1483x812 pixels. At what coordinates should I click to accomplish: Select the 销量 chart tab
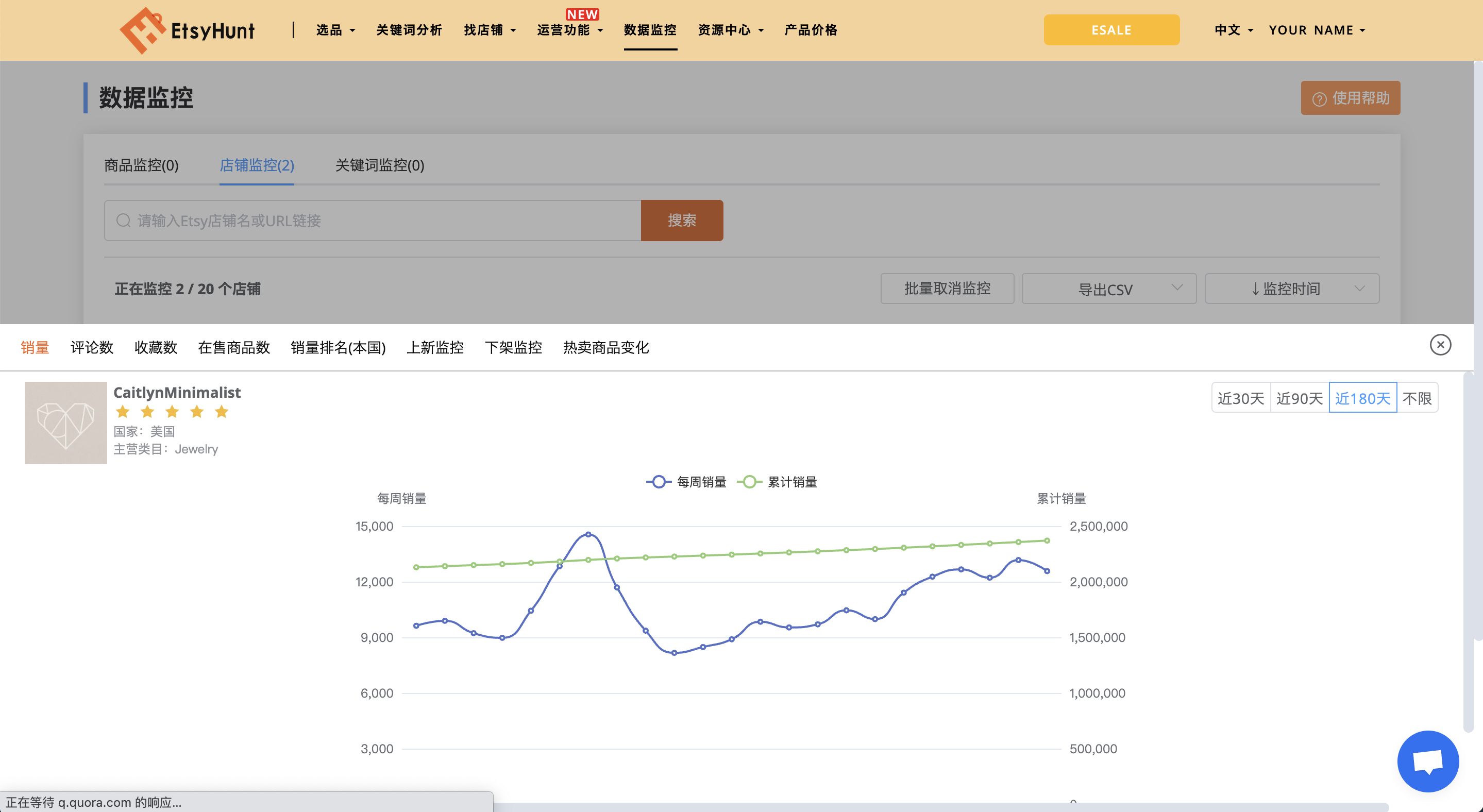pyautogui.click(x=35, y=347)
